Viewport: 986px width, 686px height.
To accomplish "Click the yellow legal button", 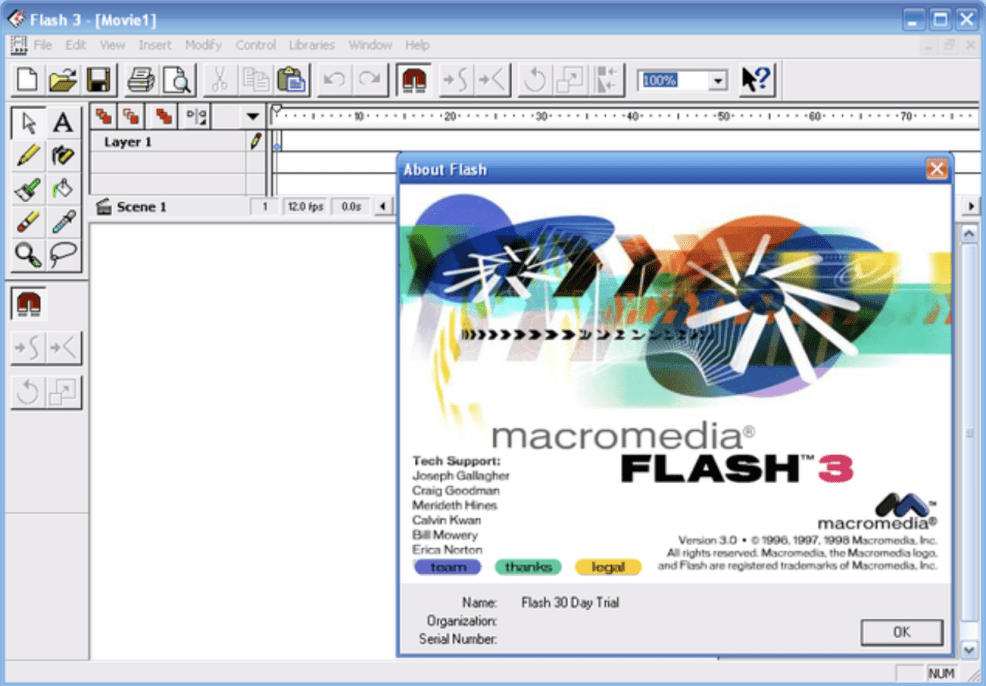I will pos(608,567).
